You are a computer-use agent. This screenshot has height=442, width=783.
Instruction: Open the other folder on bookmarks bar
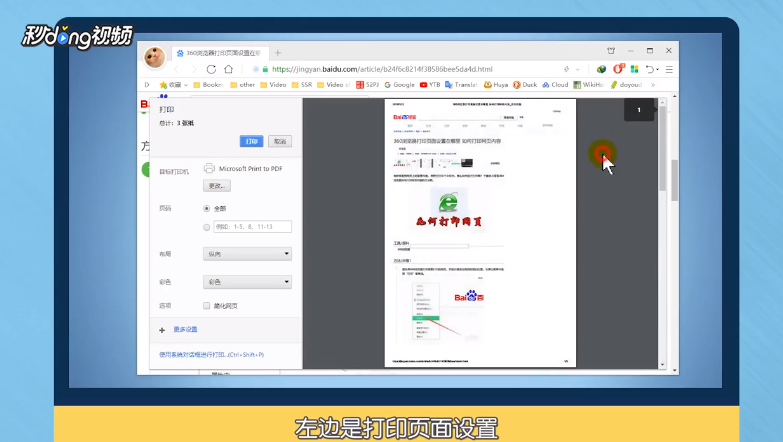tap(243, 85)
